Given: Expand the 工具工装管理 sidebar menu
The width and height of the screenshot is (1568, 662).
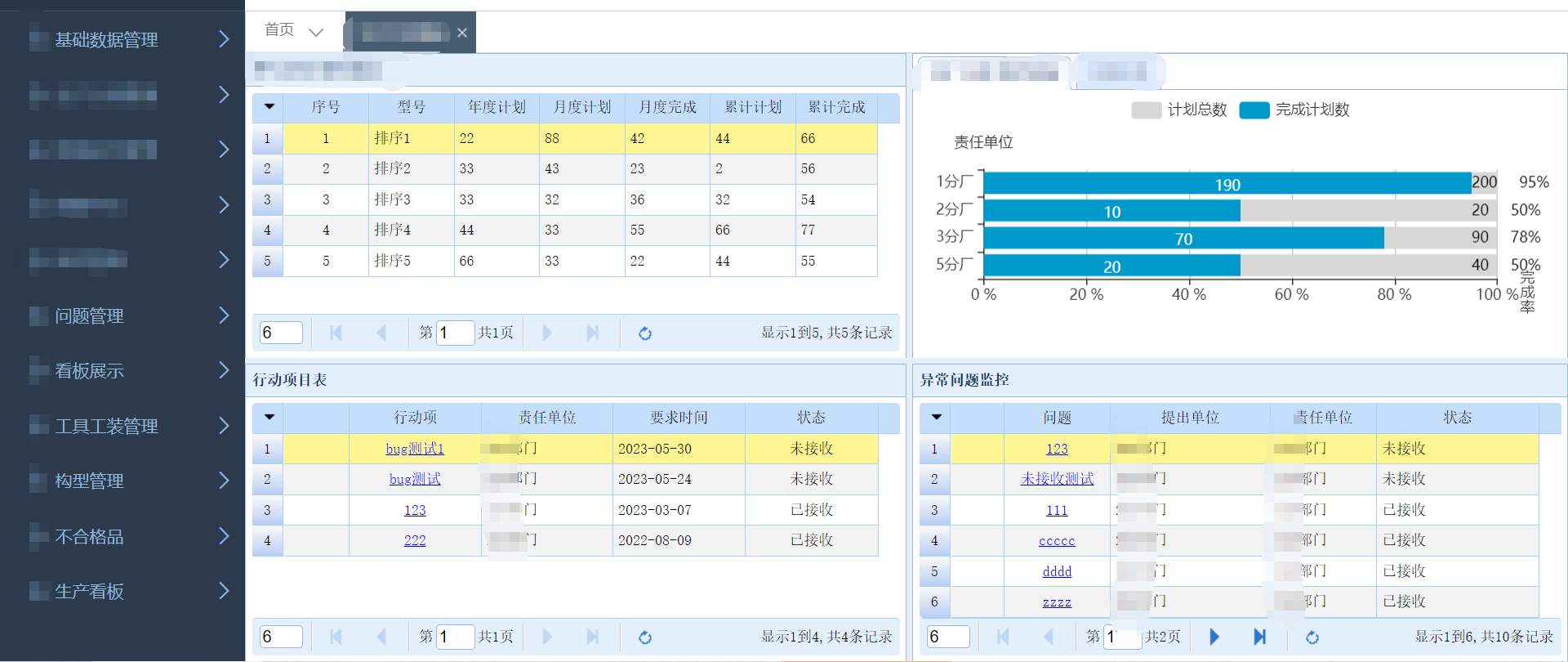Looking at the screenshot, I should [x=224, y=426].
